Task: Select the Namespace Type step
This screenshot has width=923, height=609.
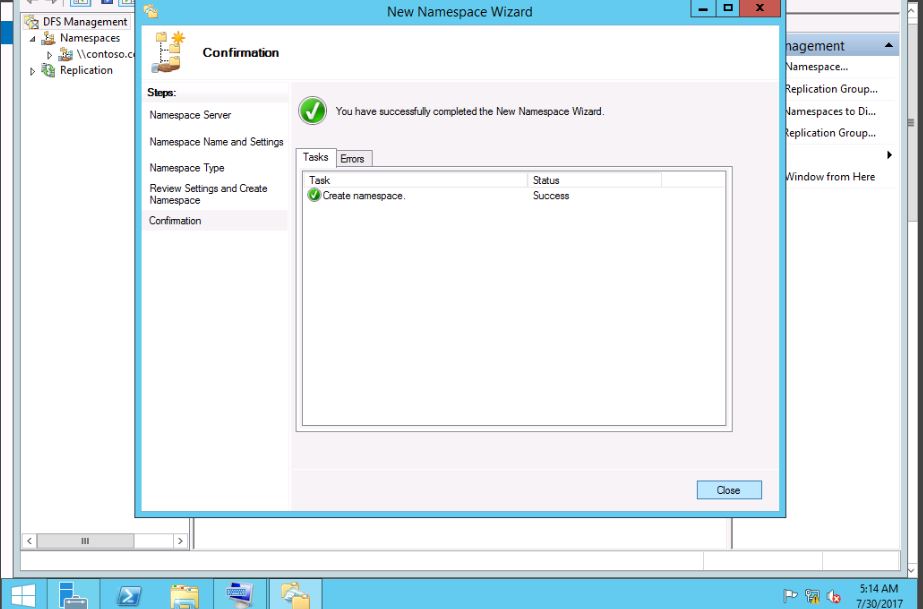Action: [187, 168]
